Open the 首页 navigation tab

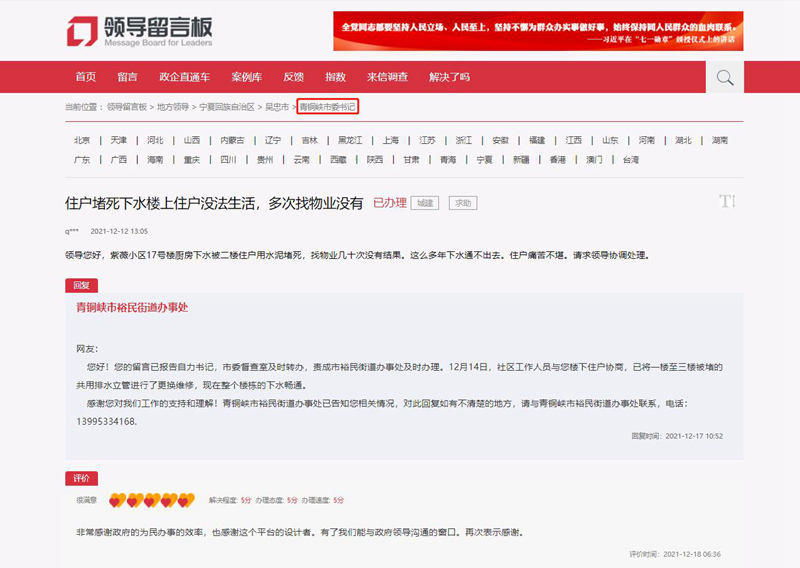pyautogui.click(x=86, y=77)
